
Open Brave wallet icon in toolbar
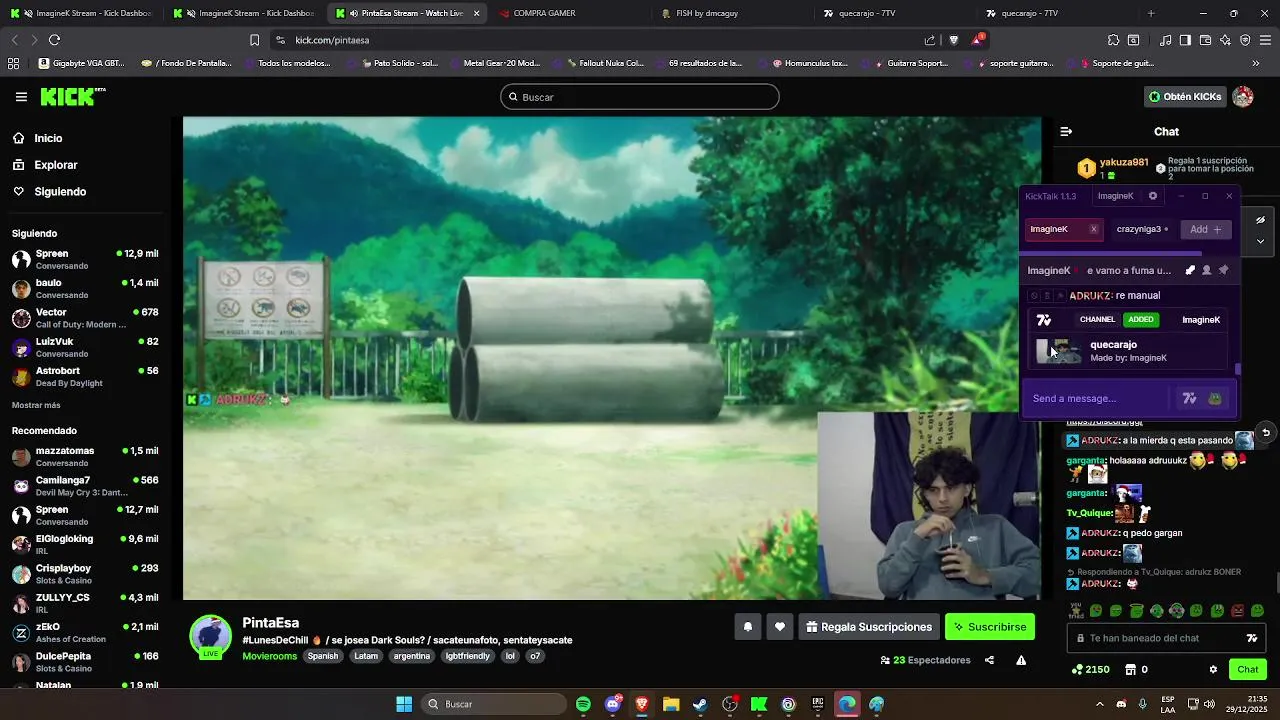1205,40
